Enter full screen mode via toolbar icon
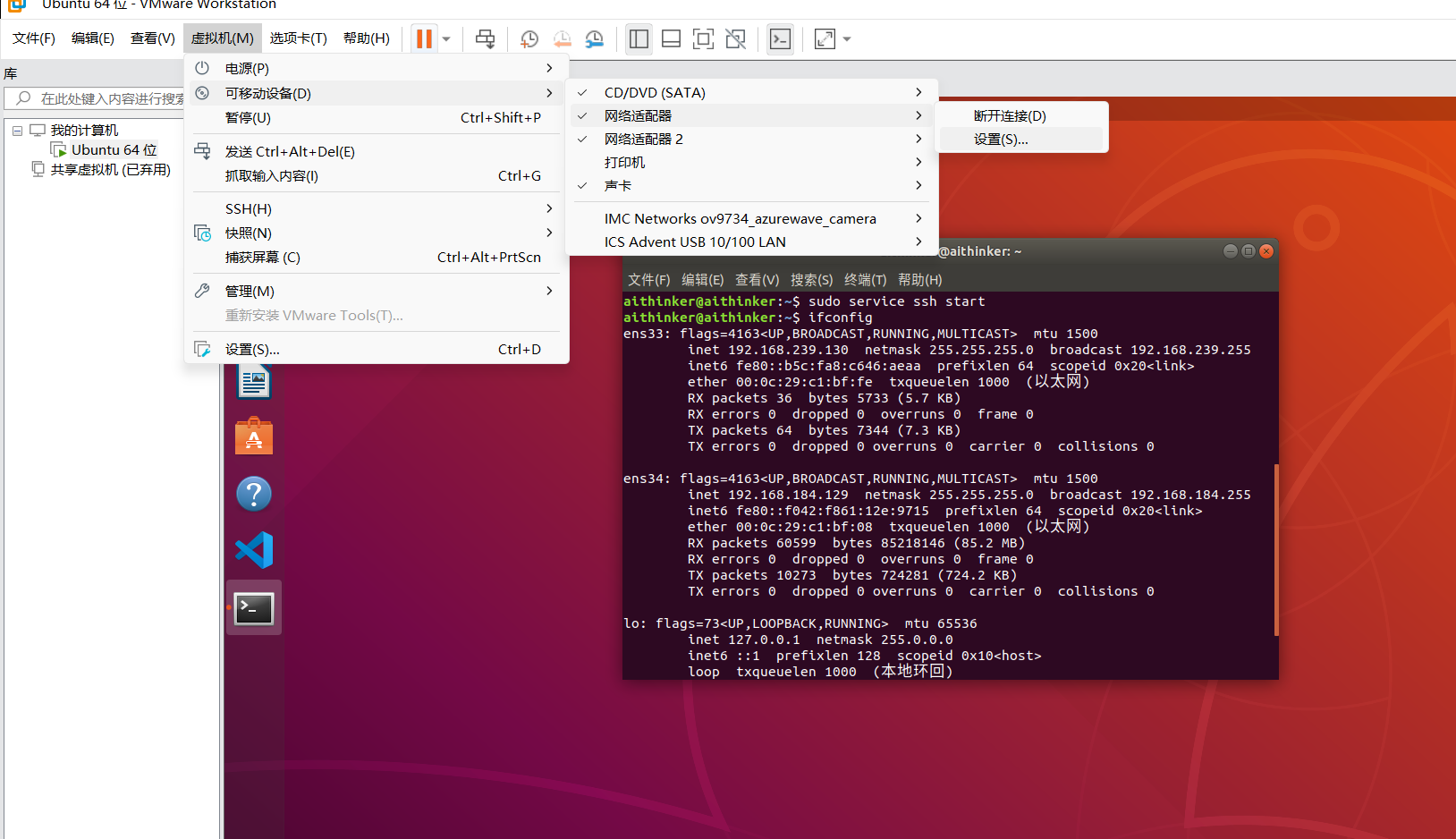Viewport: 1456px width, 839px height. [704, 38]
